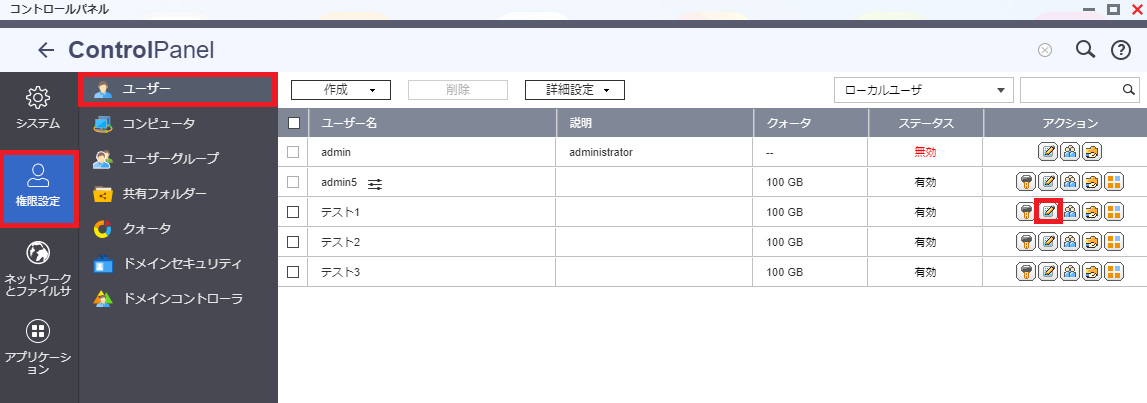Click the edit account icon for テスト1
Screen dimensions: 1147x403
[x=1048, y=212]
